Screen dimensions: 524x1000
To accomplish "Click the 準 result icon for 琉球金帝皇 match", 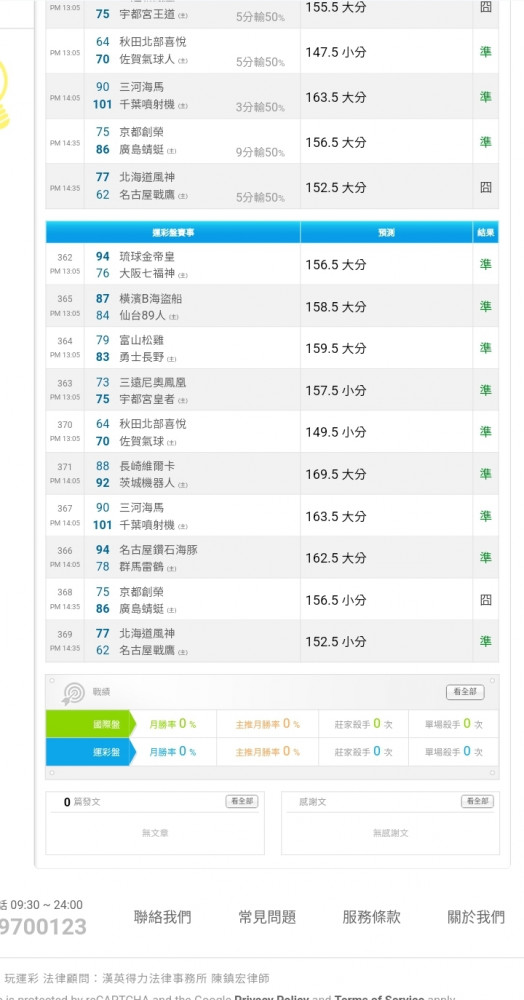I will point(486,264).
